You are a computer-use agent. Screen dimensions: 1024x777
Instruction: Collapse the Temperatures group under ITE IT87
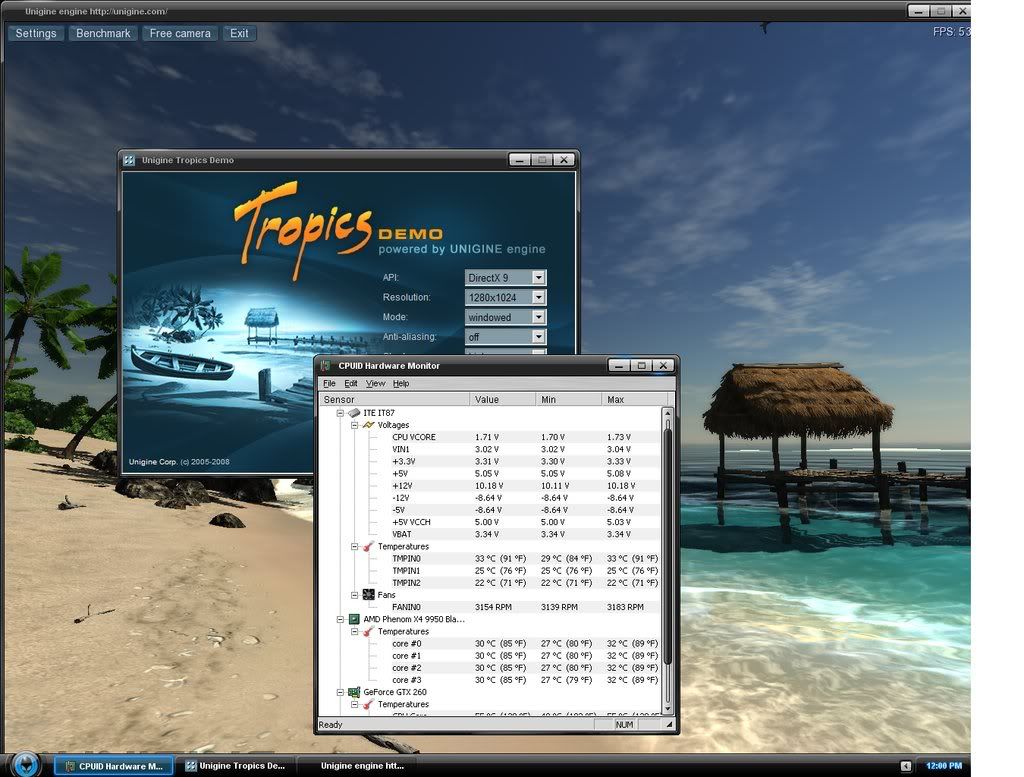pyautogui.click(x=355, y=547)
